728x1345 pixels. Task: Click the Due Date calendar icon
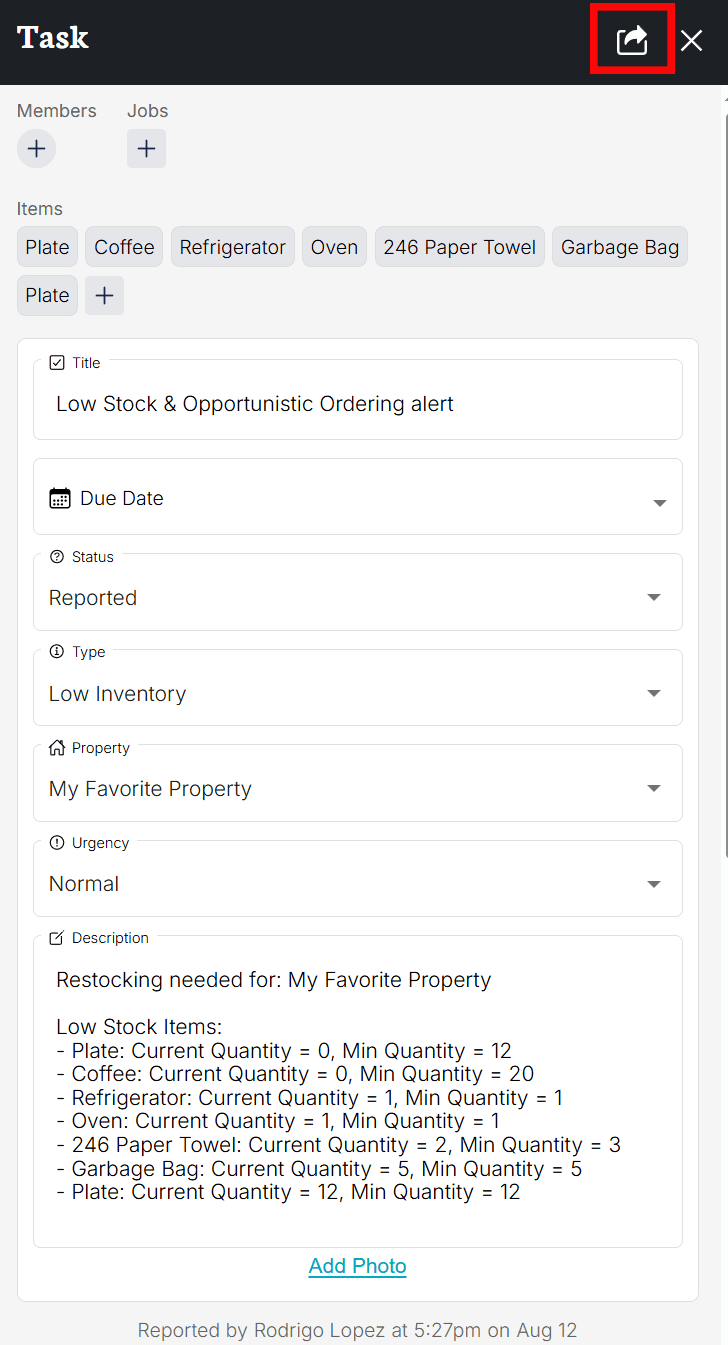coord(60,498)
